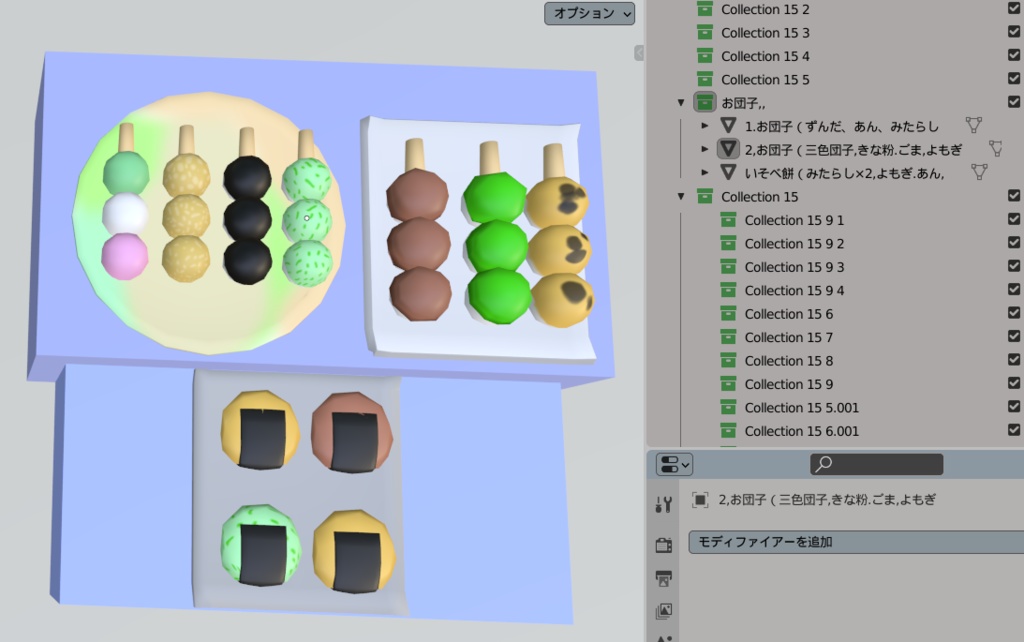
Task: Click the Collection 15 9 3 icon
Action: 728,267
